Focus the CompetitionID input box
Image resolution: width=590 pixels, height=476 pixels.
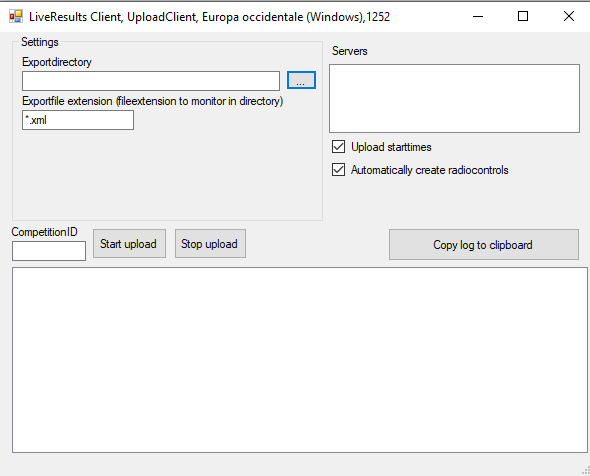click(x=49, y=251)
